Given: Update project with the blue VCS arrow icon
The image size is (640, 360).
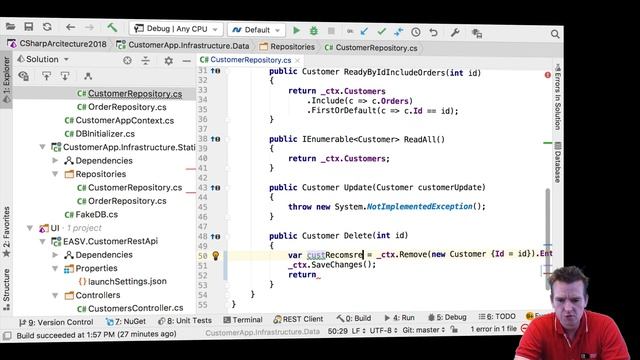Looking at the screenshot, I should point(364,31).
